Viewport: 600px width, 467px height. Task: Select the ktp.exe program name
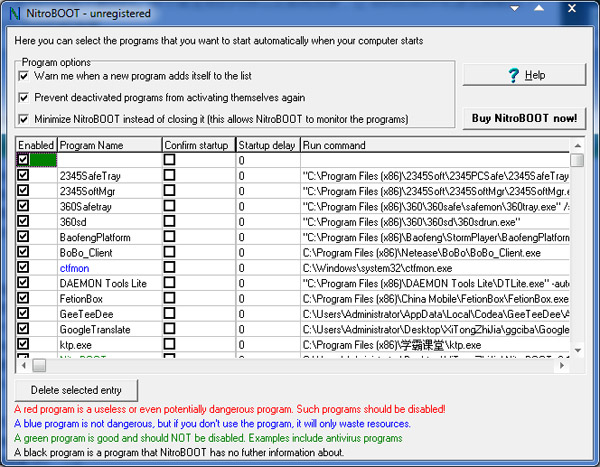(x=75, y=345)
